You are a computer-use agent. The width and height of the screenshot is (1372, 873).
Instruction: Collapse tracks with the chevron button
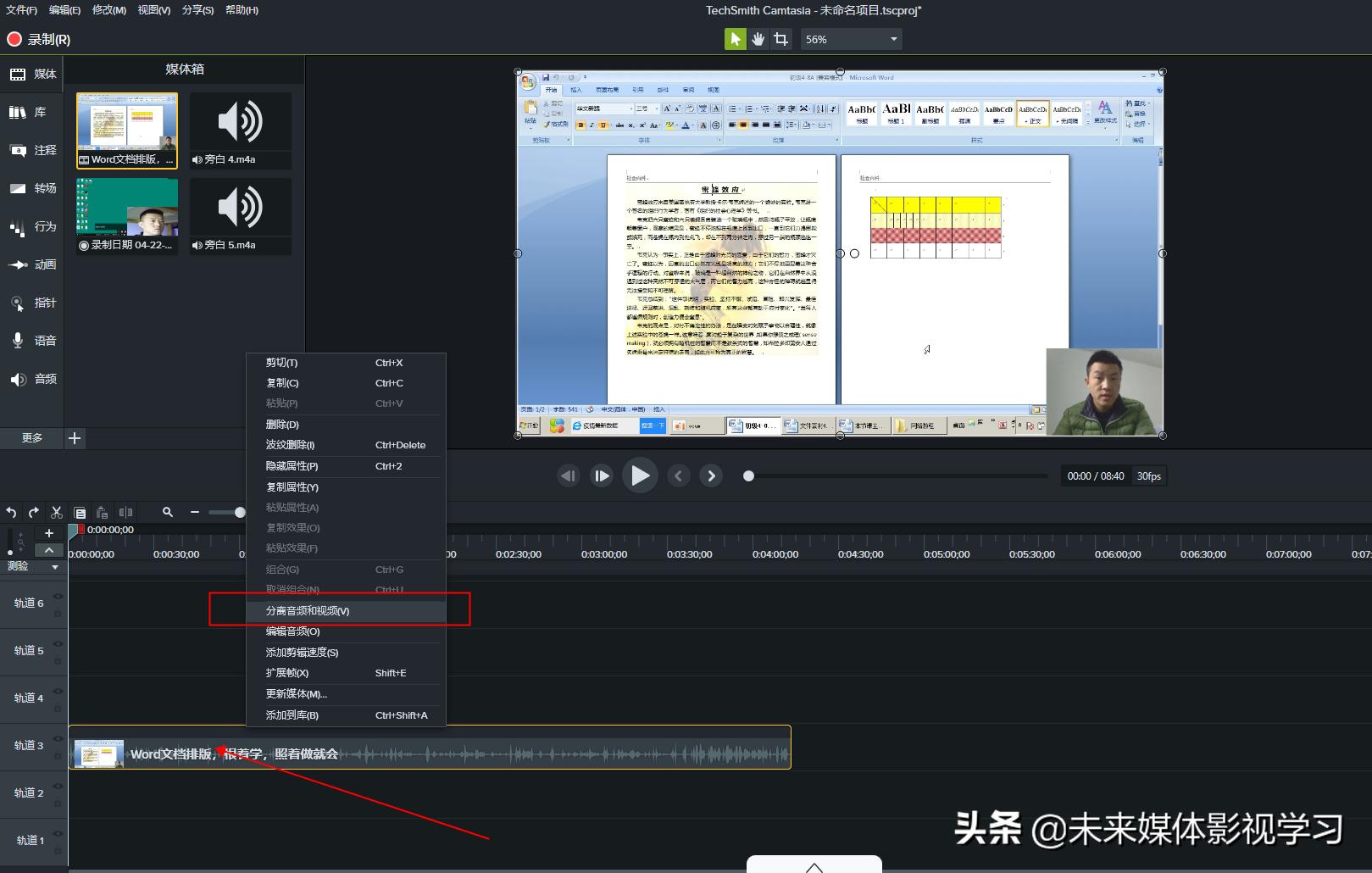[48, 549]
